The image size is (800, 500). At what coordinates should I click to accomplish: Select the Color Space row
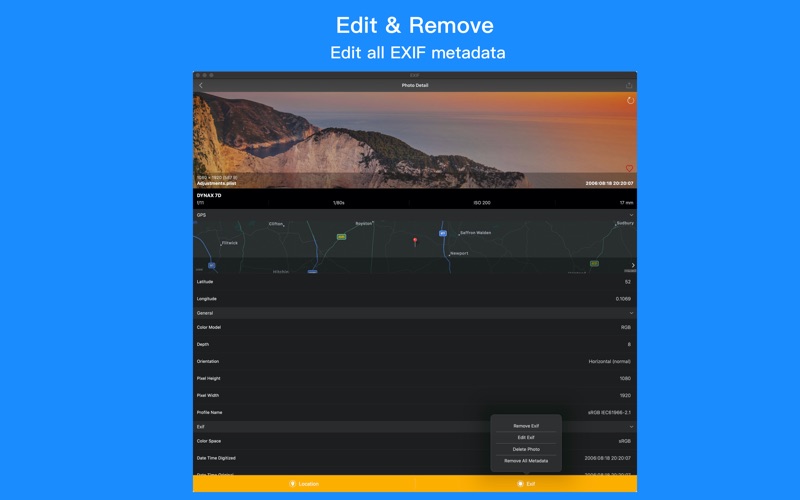point(415,441)
